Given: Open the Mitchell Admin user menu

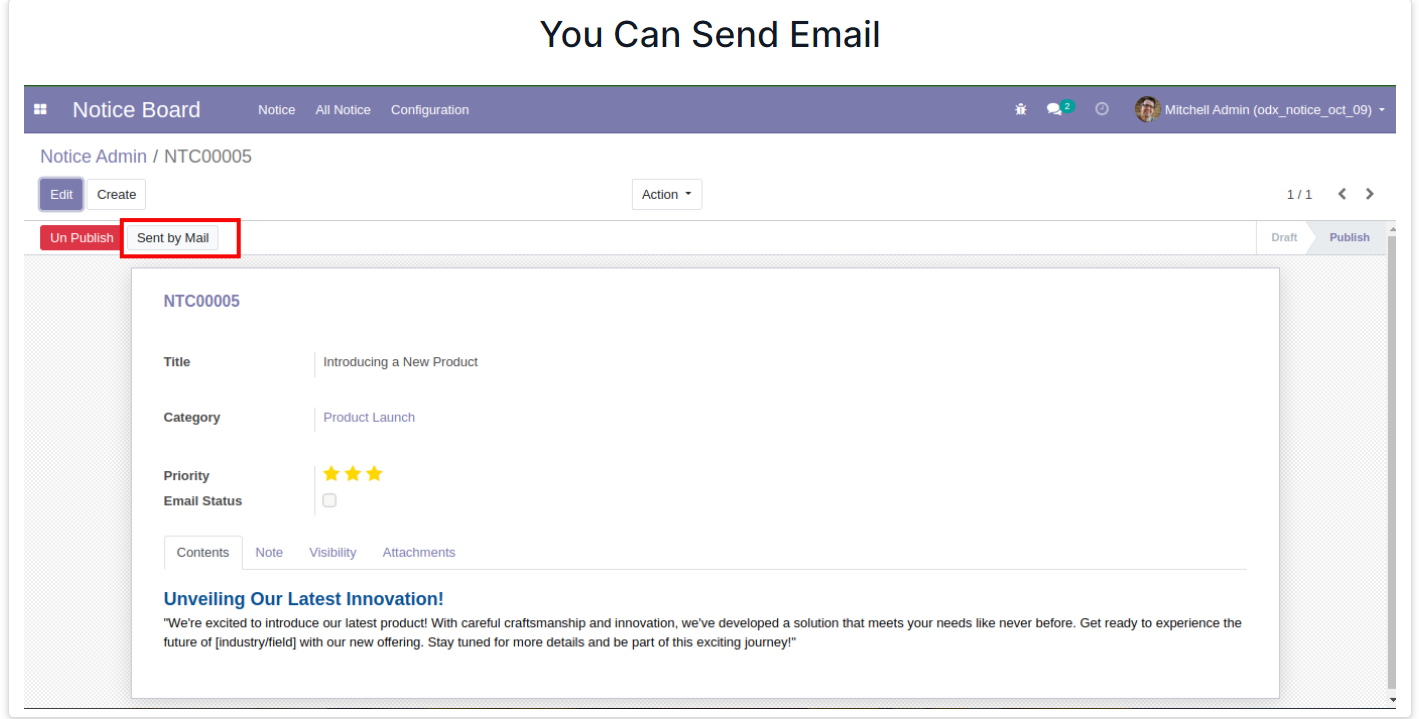Looking at the screenshot, I should (x=1260, y=110).
